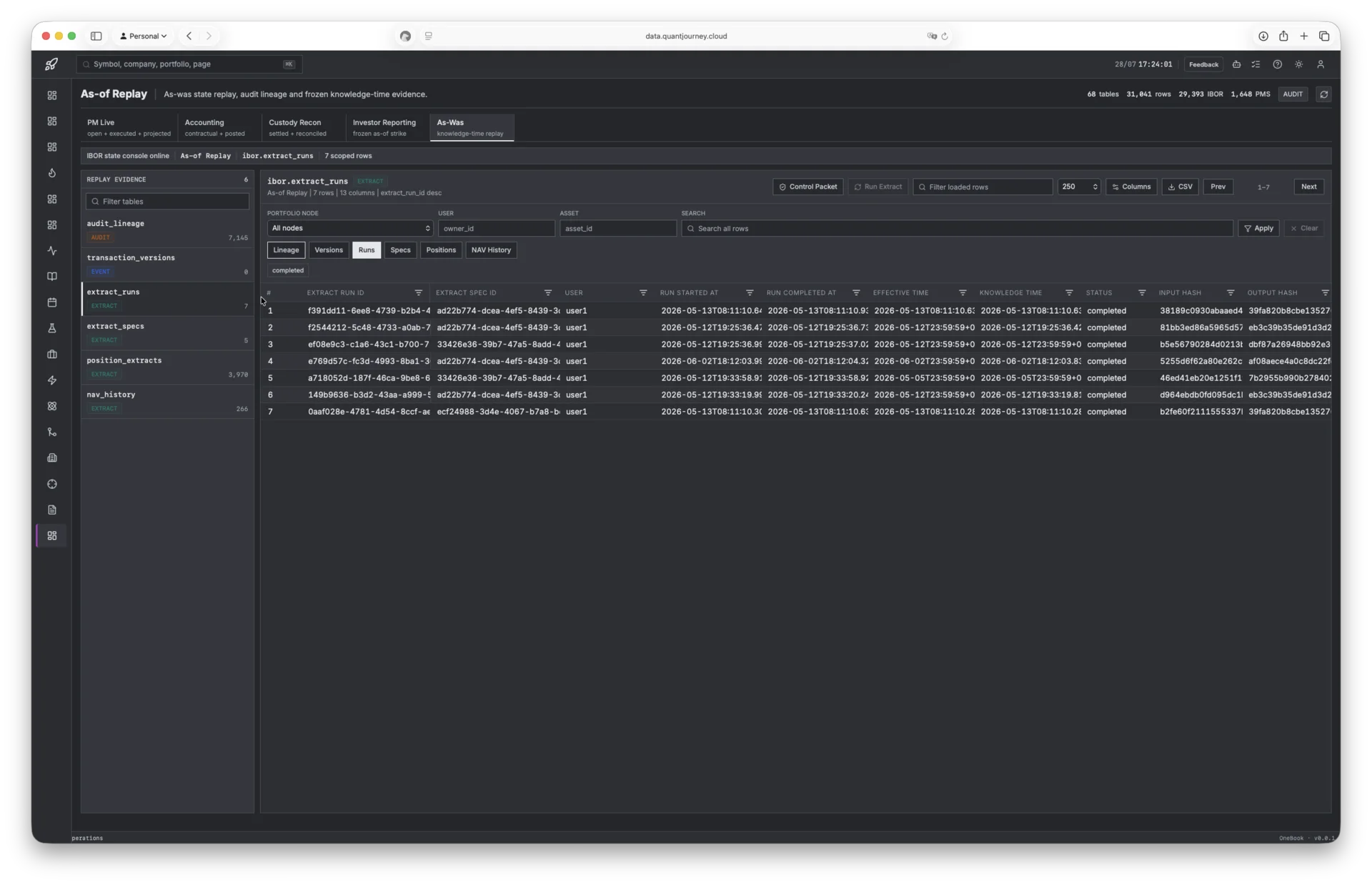Open the checklist tasks icon in the header
1372x885 pixels.
1256,64
